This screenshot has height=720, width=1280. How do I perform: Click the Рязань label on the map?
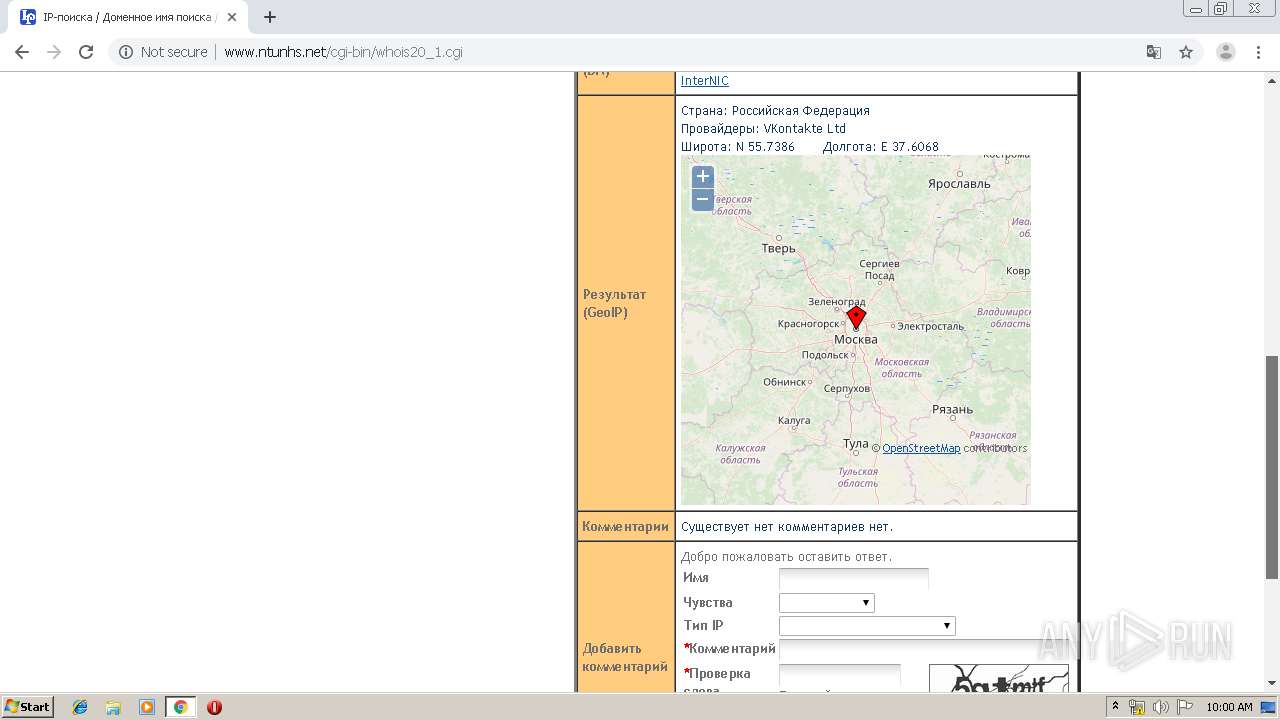click(952, 409)
